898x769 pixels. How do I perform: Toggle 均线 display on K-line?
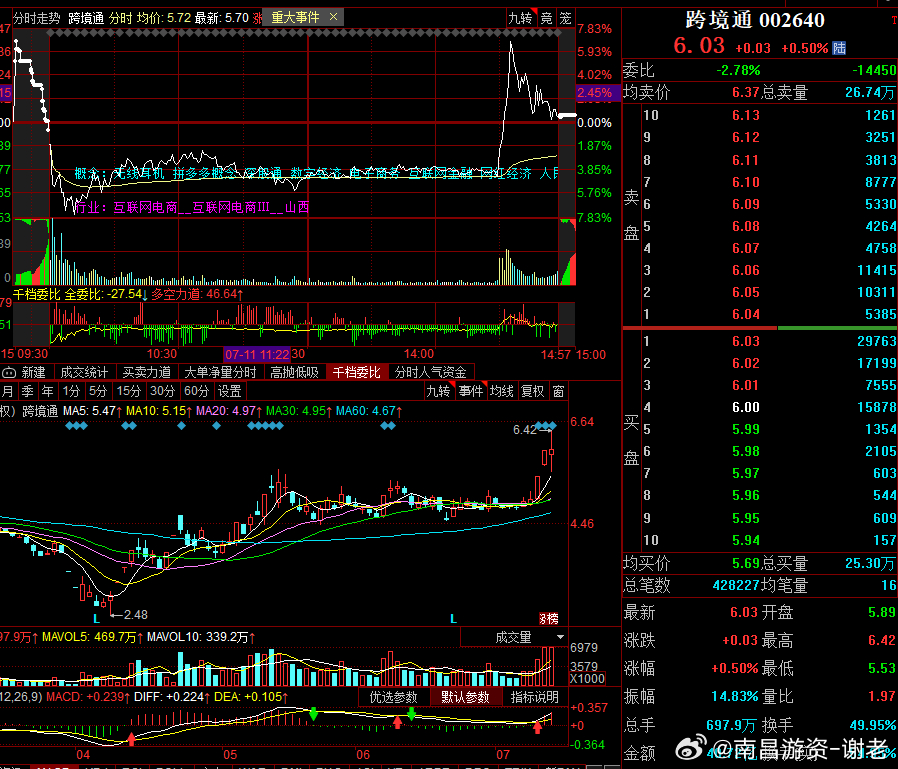pos(502,391)
